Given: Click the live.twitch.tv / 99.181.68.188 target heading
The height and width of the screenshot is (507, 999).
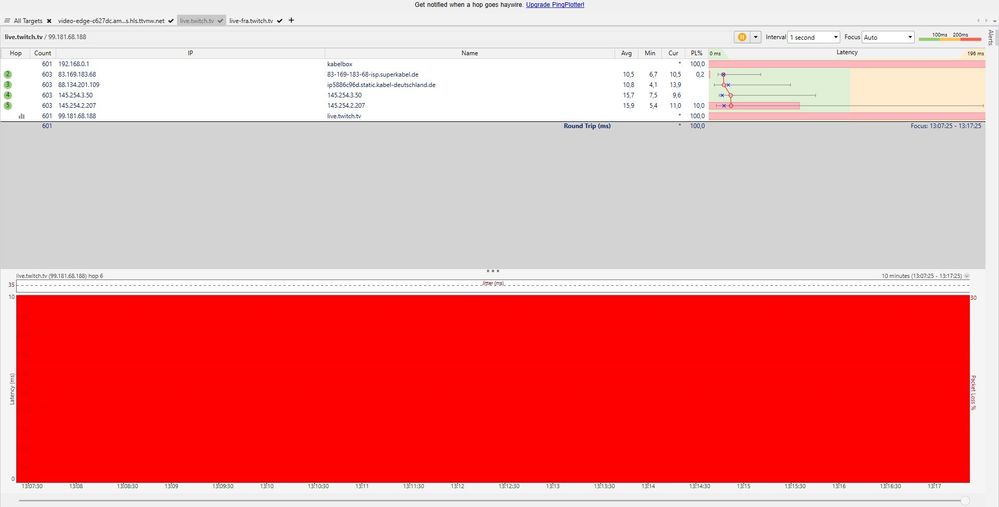Looking at the screenshot, I should click(45, 37).
